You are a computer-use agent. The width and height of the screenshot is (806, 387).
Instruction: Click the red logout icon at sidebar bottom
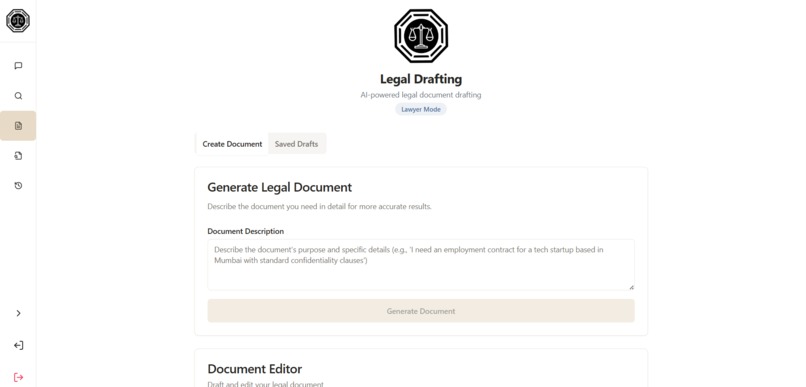click(18, 377)
